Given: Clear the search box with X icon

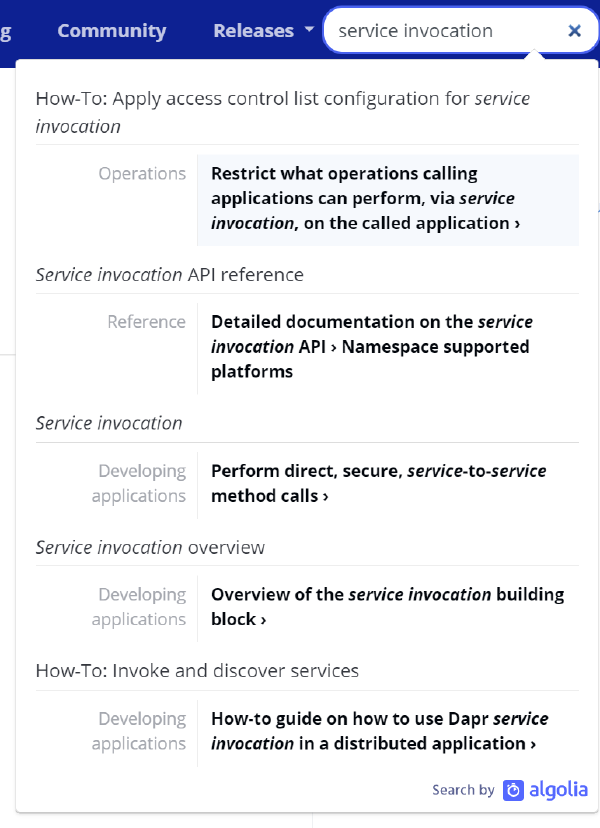Looking at the screenshot, I should click(574, 31).
